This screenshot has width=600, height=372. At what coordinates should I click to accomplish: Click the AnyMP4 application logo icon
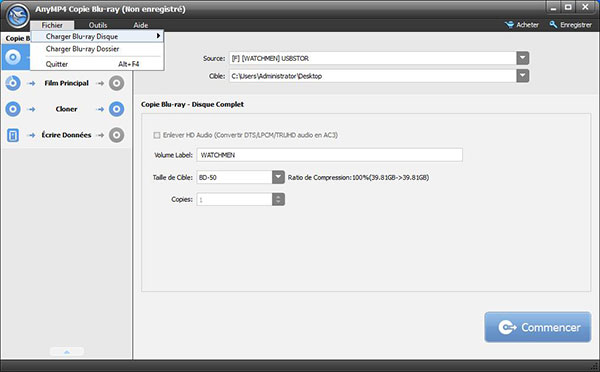[x=18, y=16]
